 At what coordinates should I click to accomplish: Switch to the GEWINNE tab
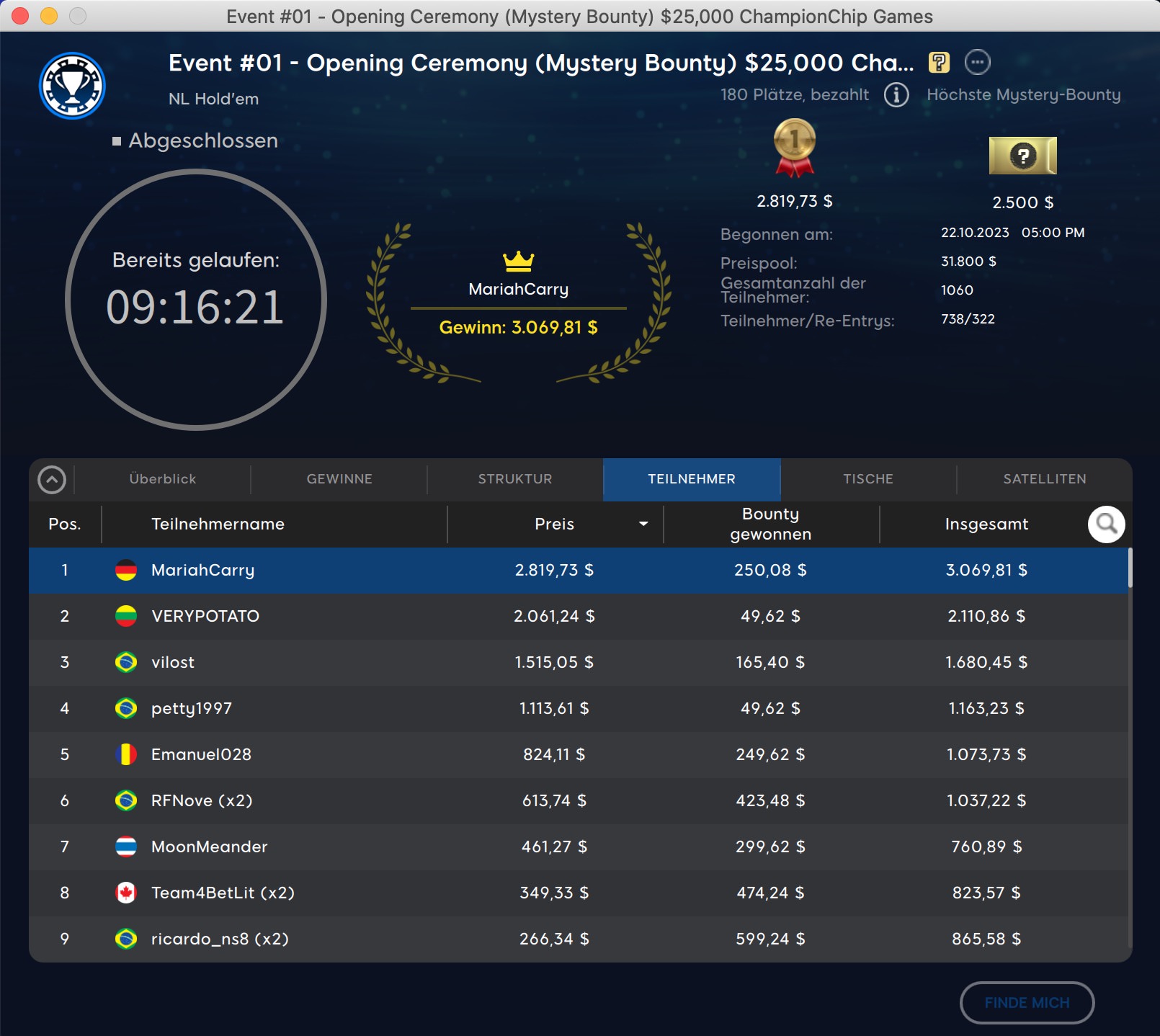coord(339,479)
